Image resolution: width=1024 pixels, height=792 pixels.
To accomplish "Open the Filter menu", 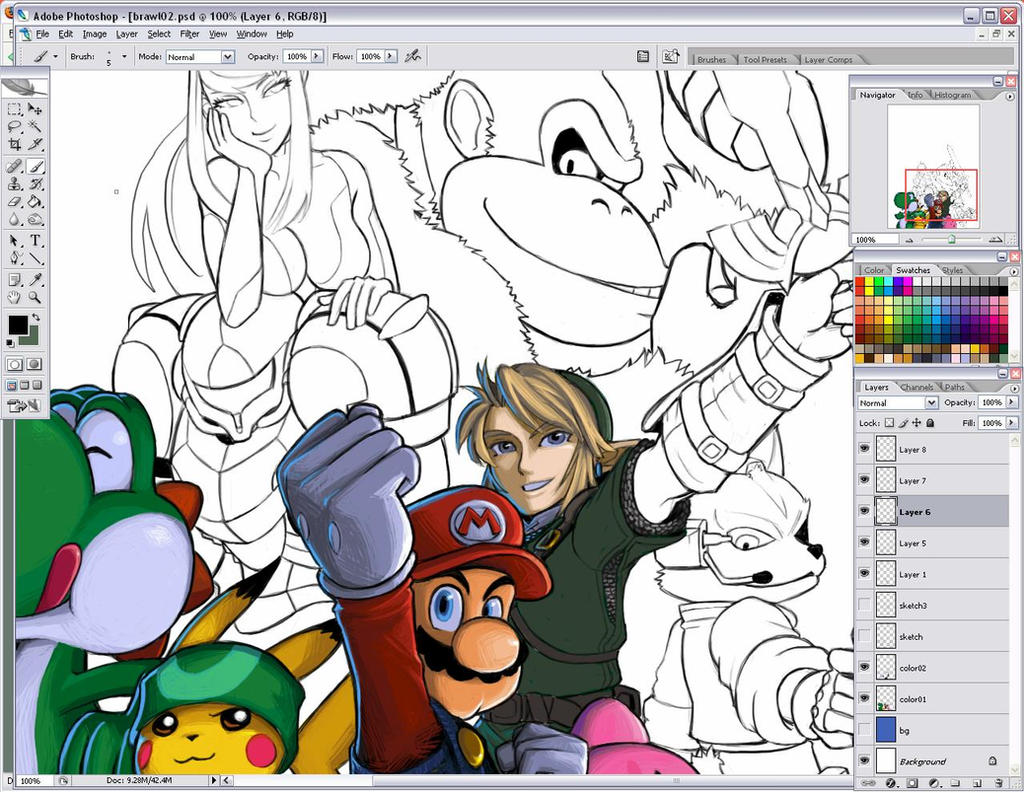I will click(x=189, y=34).
